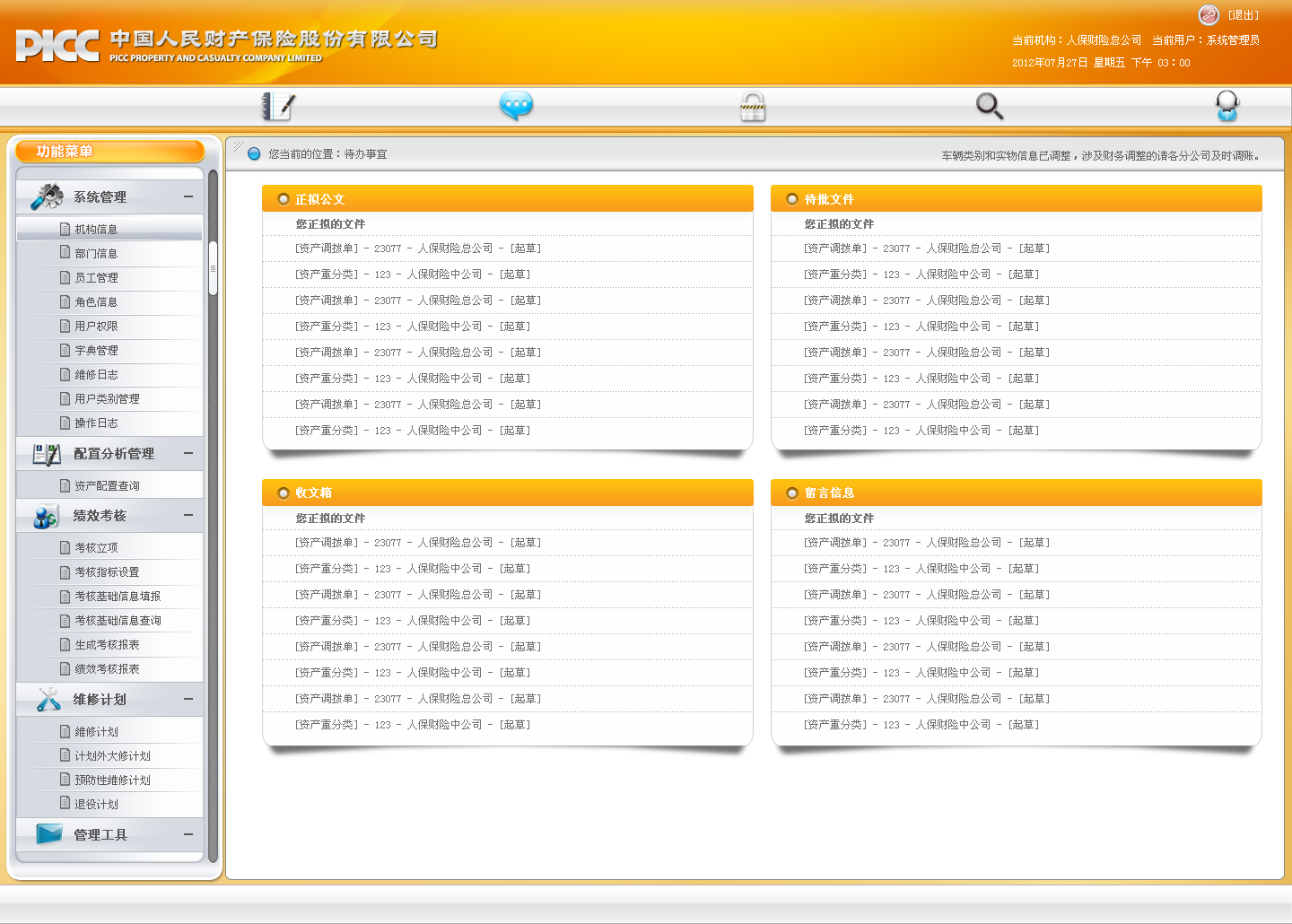This screenshot has width=1292, height=924.
Task: Click the PICC logo
Action: point(57,45)
